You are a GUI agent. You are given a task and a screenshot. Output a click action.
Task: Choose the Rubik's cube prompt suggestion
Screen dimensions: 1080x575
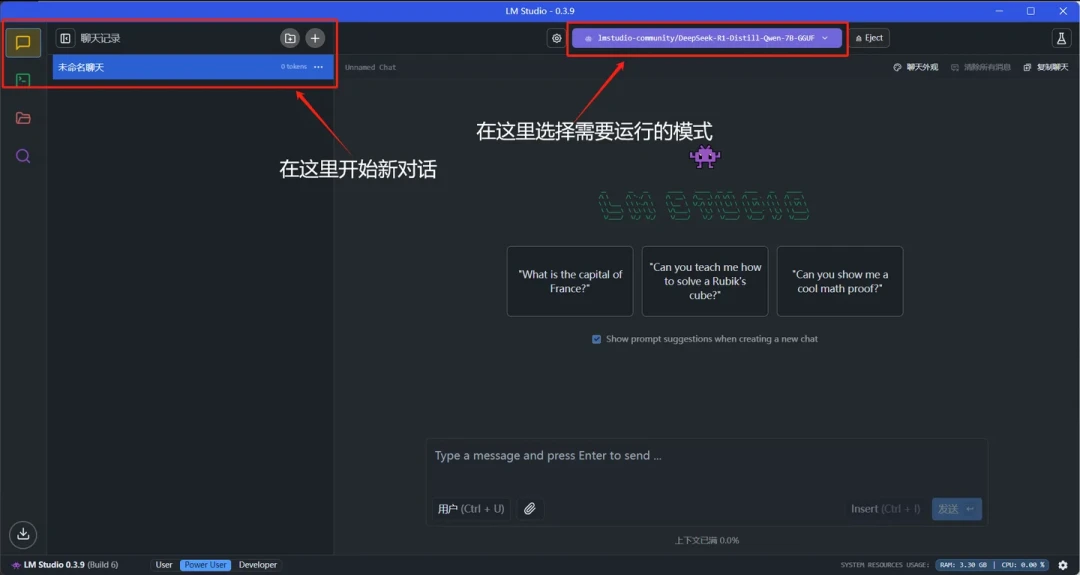click(x=705, y=281)
